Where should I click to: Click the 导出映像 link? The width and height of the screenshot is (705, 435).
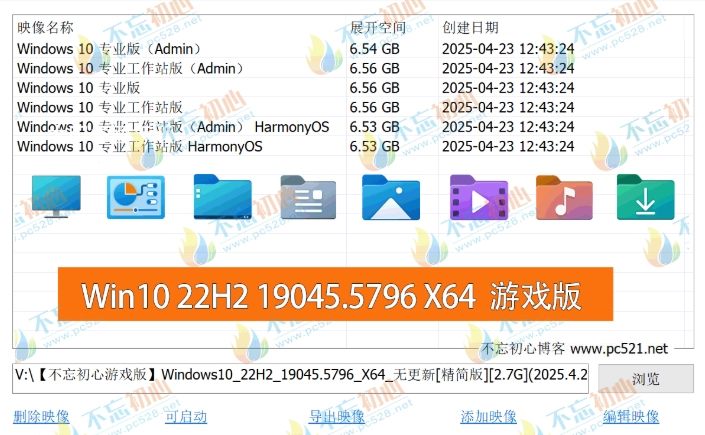pos(336,417)
